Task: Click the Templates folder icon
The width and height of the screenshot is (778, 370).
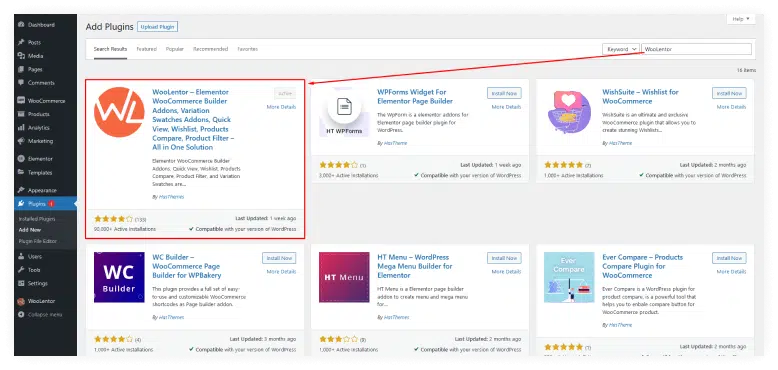Action: coord(21,173)
